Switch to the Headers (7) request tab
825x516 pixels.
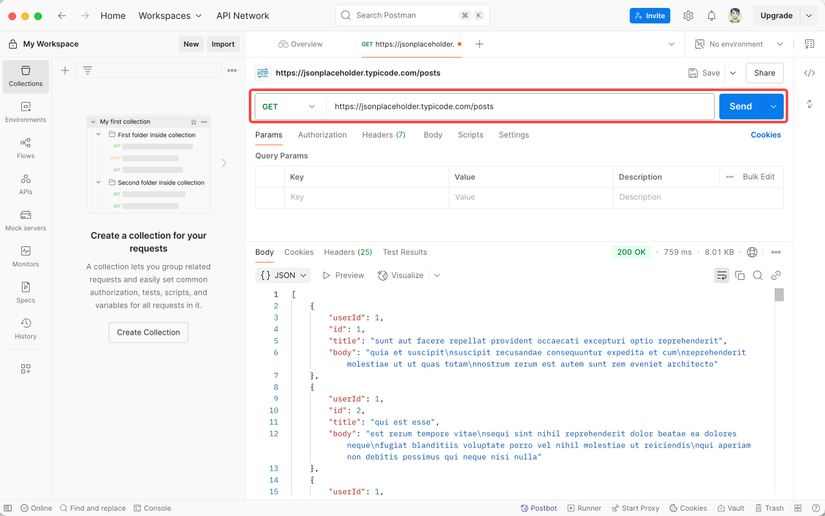(x=384, y=135)
